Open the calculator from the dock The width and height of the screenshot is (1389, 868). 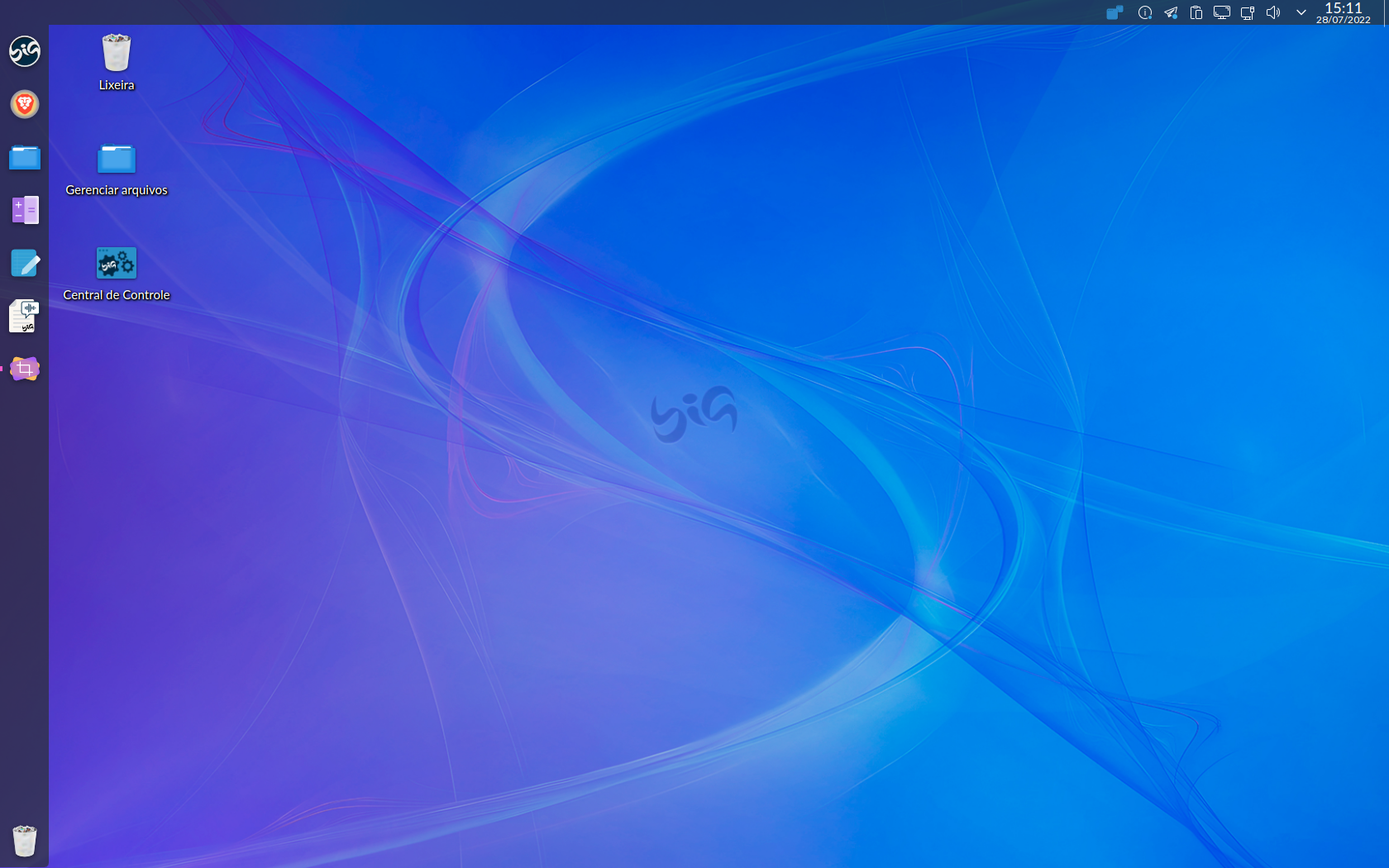[x=24, y=210]
